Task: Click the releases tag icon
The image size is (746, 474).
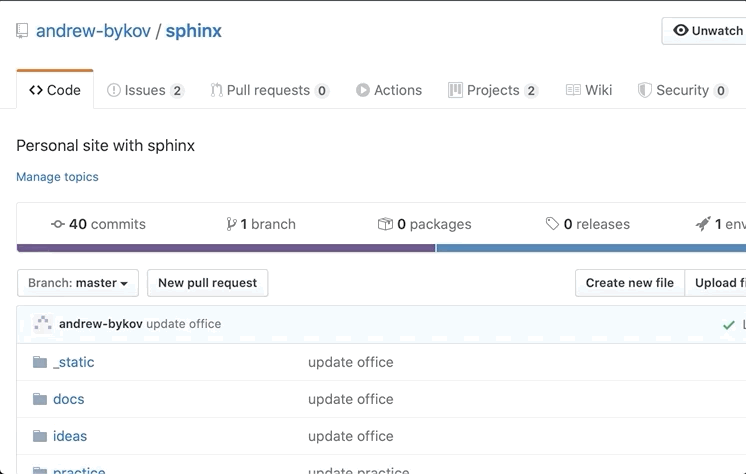Action: pyautogui.click(x=552, y=224)
